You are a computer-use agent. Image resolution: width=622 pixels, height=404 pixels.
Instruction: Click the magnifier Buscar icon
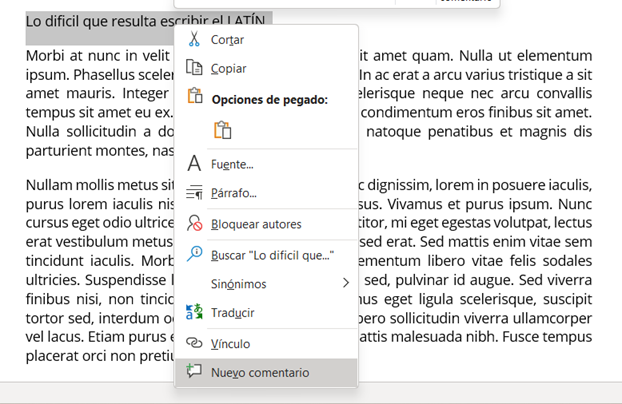coord(194,254)
